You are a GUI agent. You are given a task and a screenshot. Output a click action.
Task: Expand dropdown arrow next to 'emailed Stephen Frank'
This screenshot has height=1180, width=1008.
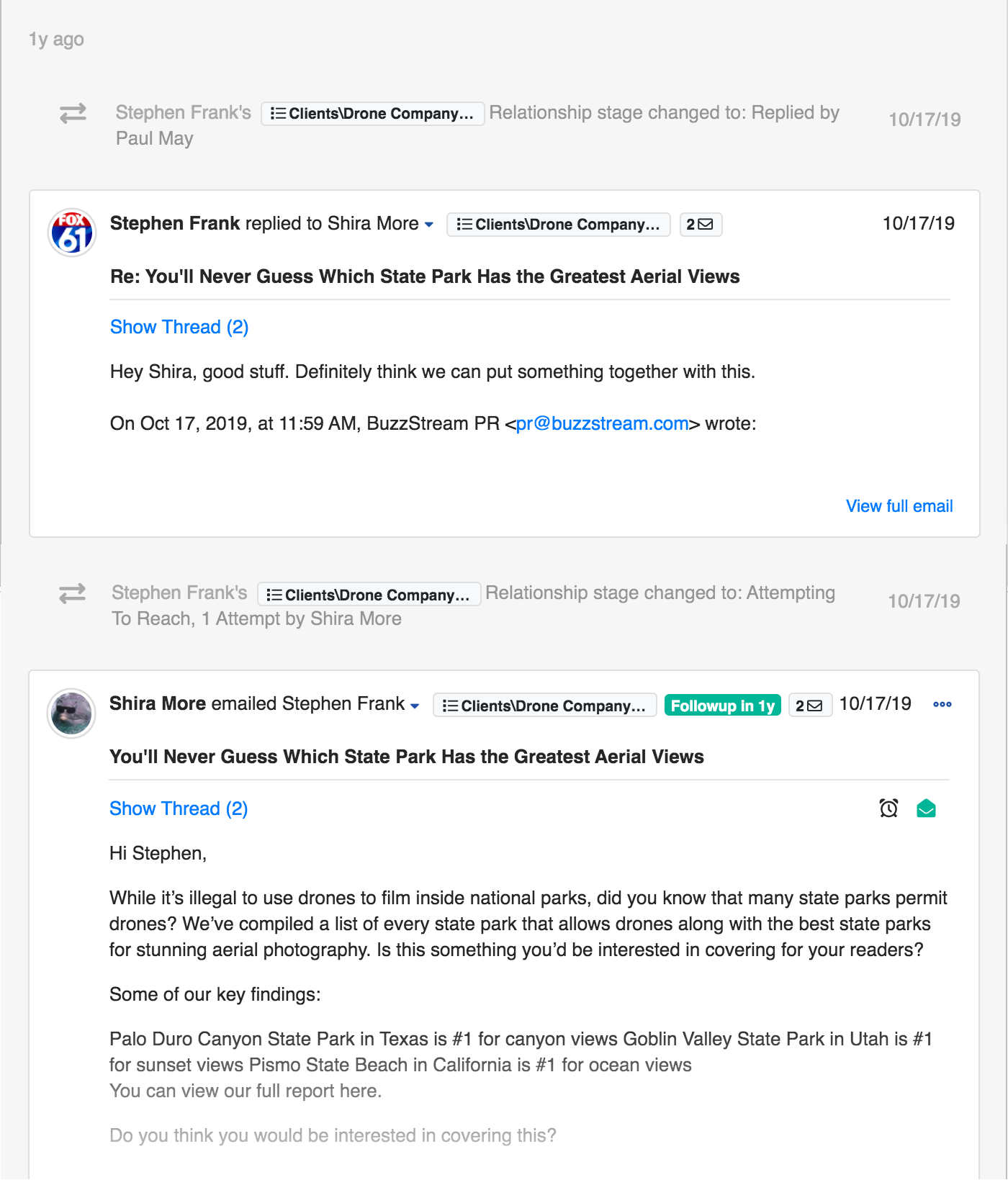415,706
